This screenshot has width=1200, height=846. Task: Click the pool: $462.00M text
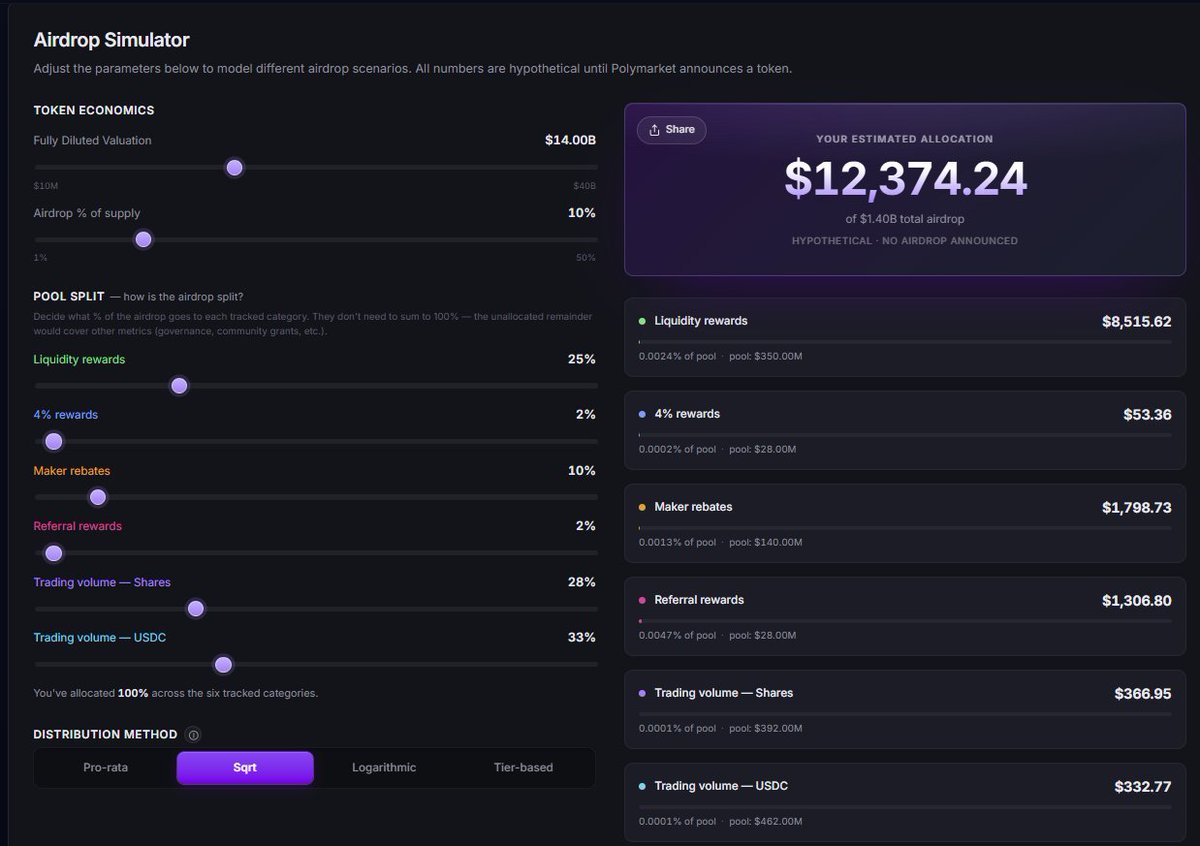point(766,821)
